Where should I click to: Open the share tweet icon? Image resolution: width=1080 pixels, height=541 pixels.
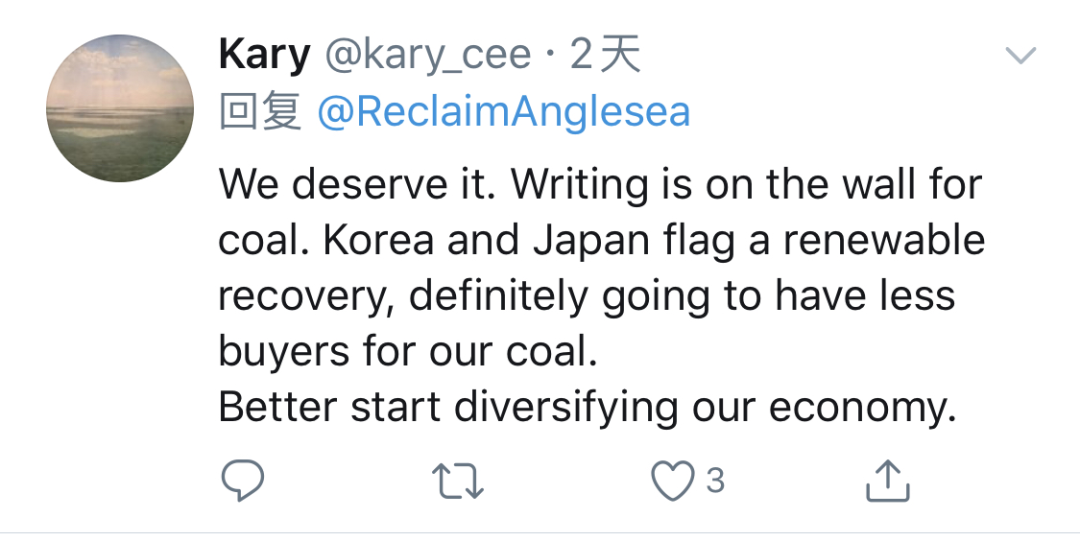887,480
